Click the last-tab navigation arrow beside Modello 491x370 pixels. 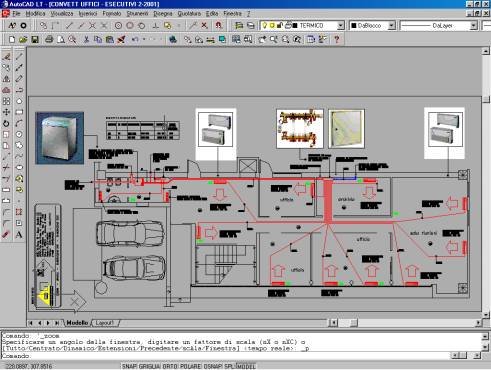click(57, 323)
